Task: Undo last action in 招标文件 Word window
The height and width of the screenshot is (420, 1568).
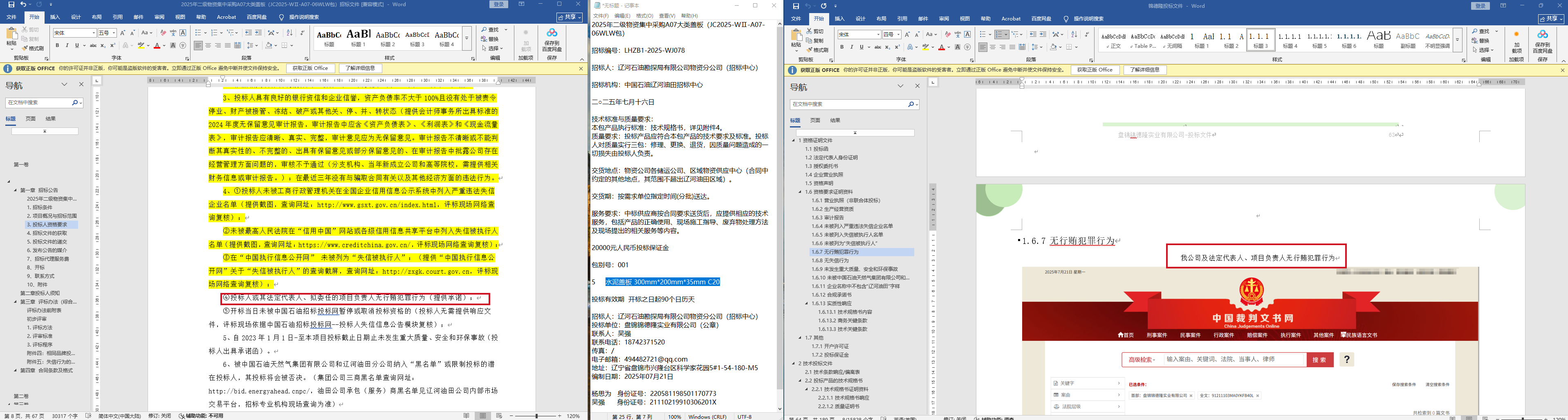Action: [23, 4]
